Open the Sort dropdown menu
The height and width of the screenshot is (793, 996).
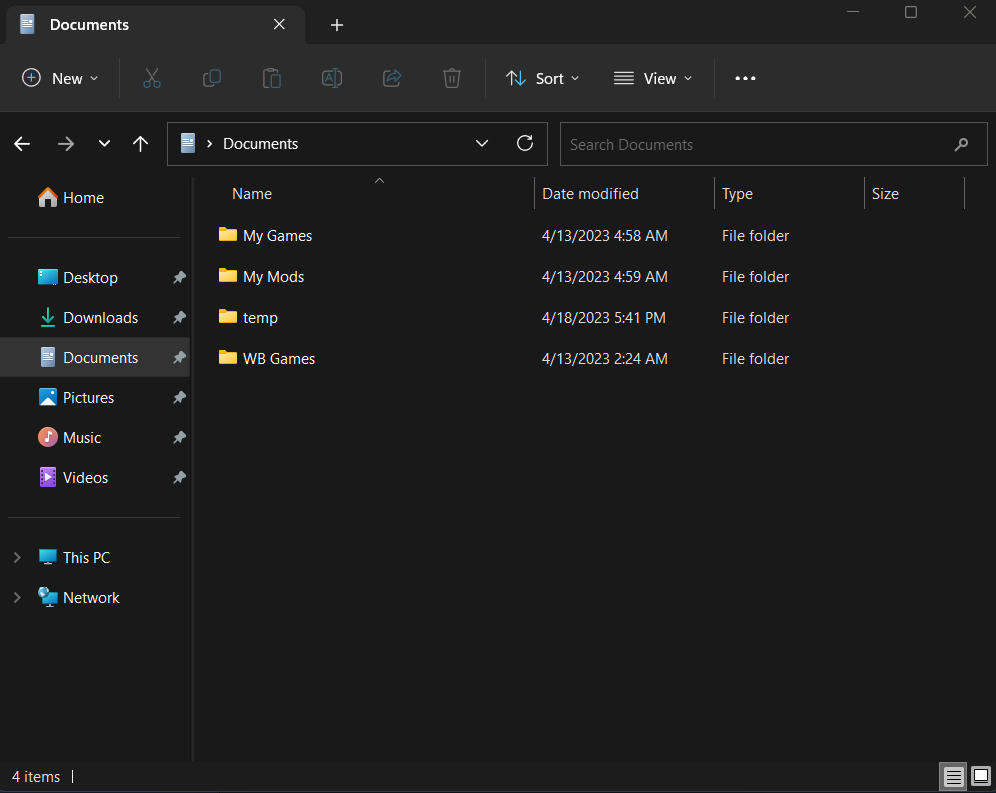[x=543, y=78]
